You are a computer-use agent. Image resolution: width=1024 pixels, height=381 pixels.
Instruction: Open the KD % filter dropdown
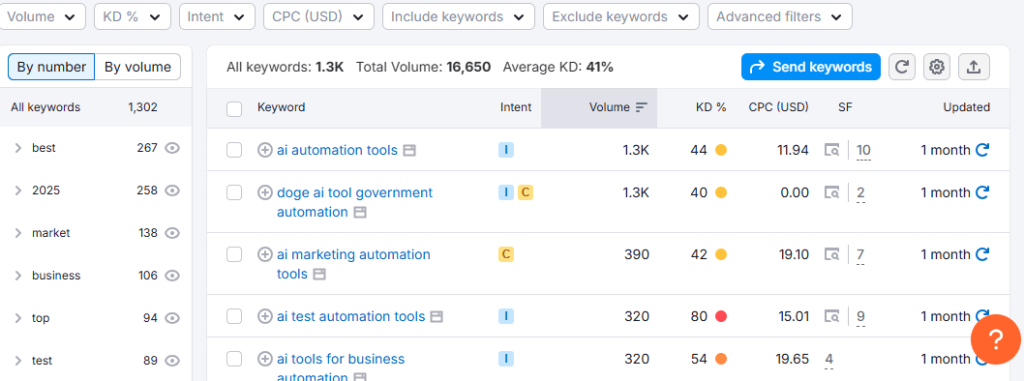coord(133,17)
